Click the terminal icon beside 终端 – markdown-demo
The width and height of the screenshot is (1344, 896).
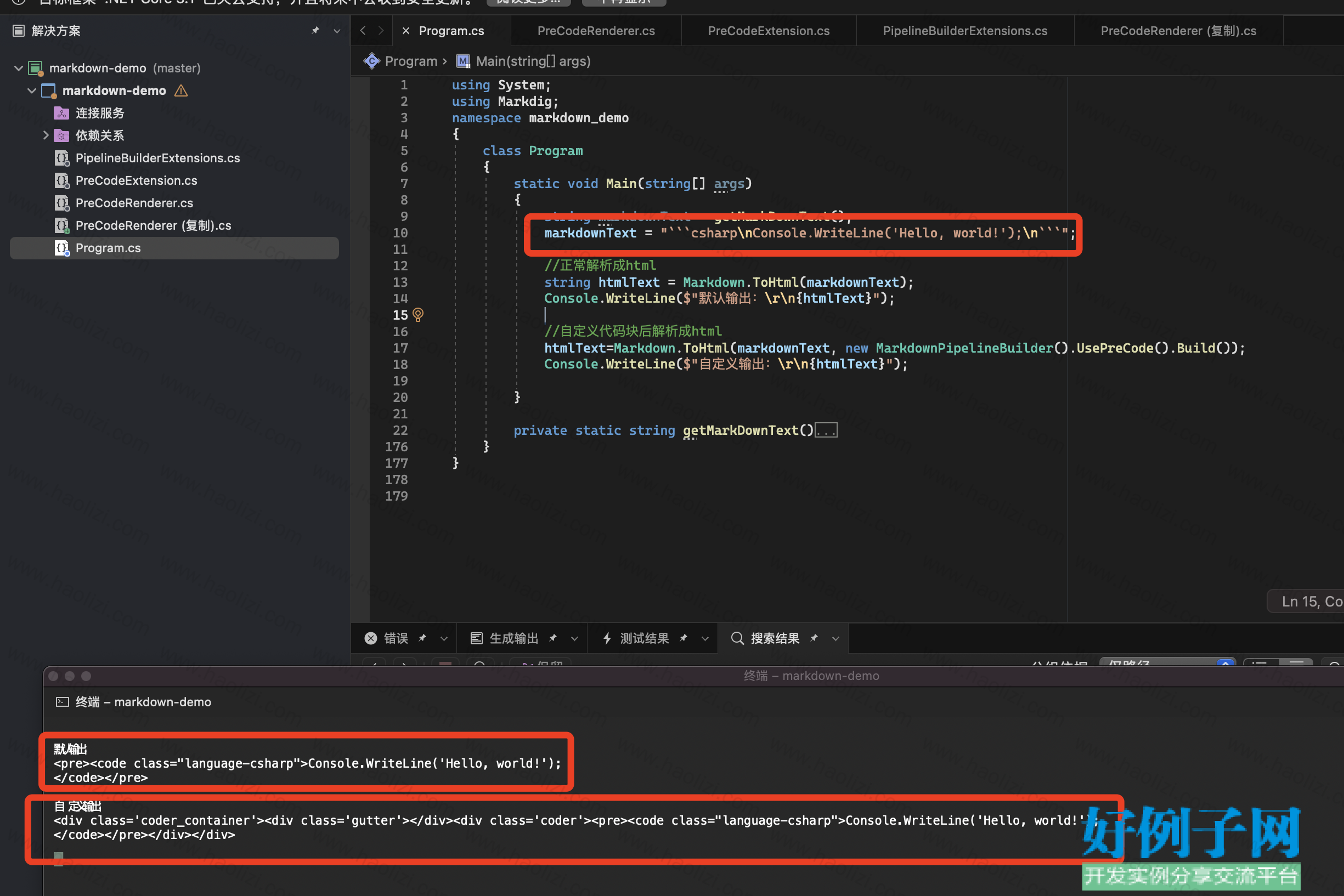tap(63, 702)
